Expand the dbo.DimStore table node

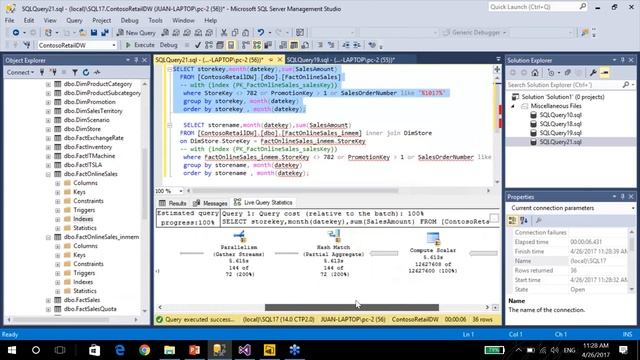[48, 129]
